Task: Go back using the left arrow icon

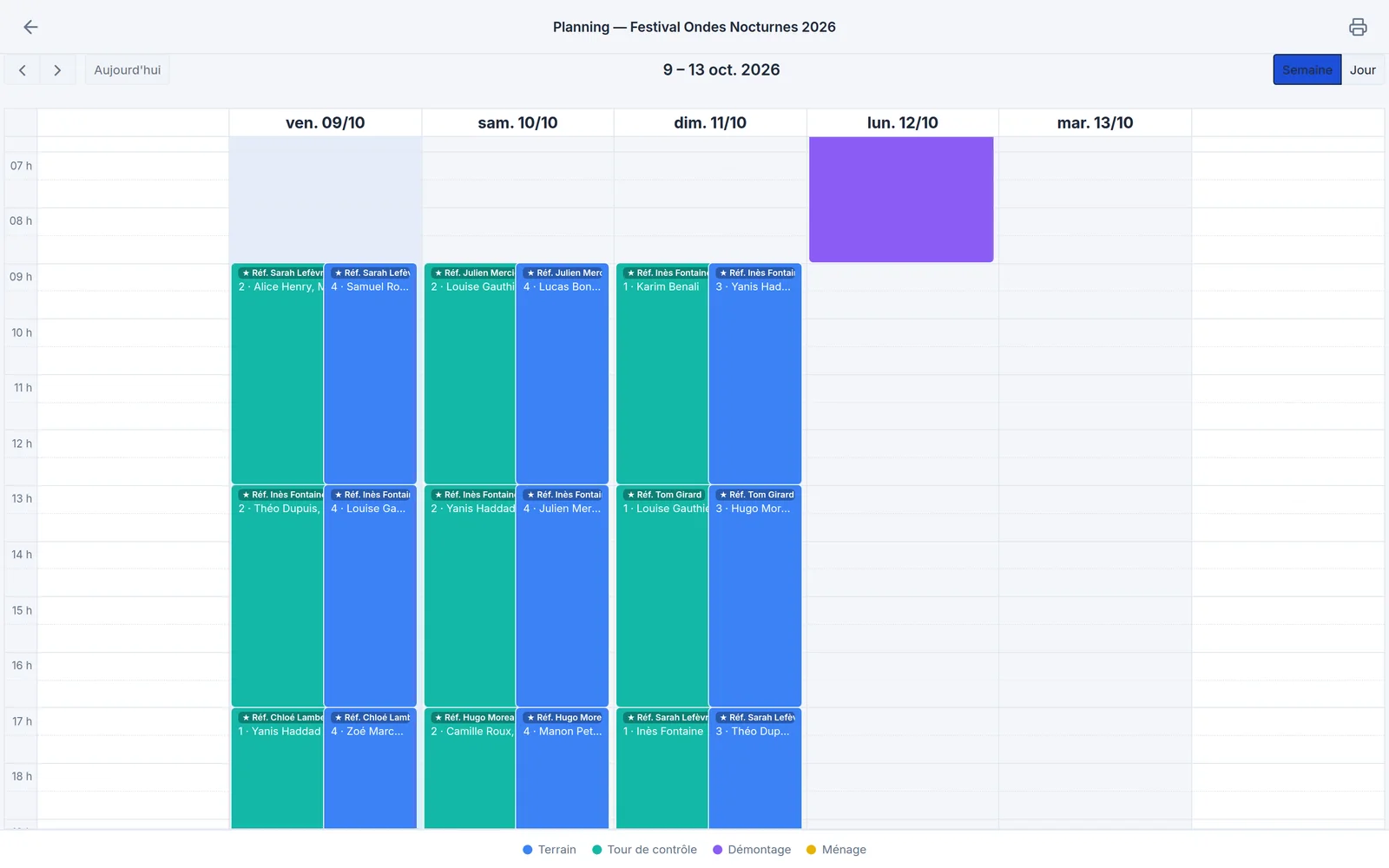Action: pyautogui.click(x=30, y=27)
